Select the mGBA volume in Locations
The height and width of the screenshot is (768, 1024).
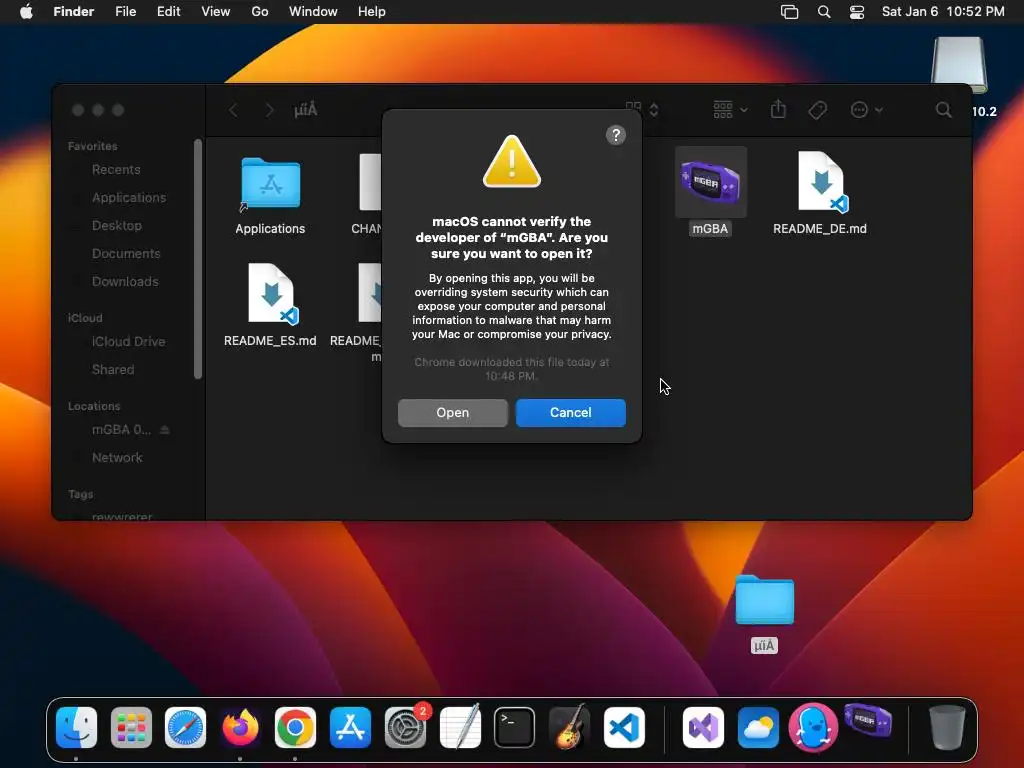121,430
